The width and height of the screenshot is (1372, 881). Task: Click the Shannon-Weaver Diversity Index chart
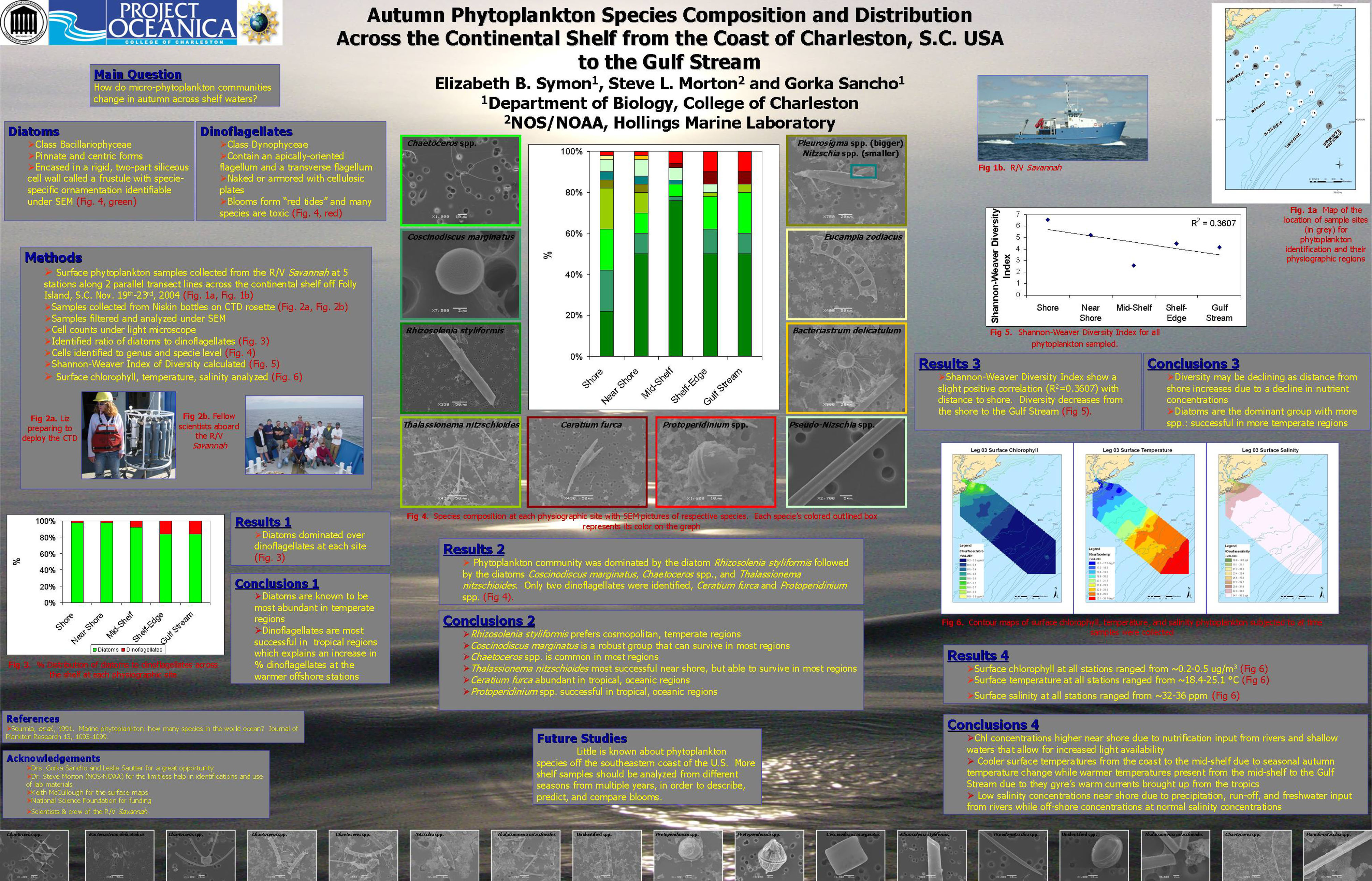pyautogui.click(x=1116, y=267)
